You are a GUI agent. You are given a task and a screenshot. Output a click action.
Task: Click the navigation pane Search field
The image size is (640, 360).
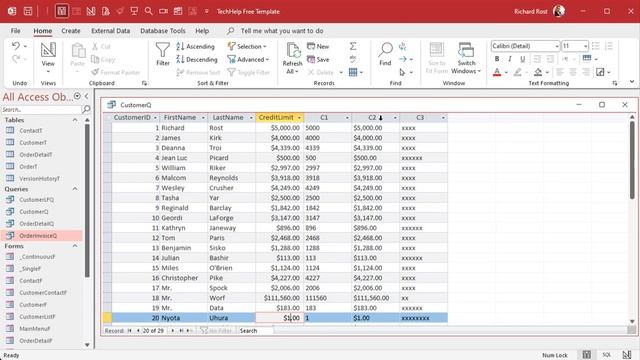[41, 109]
